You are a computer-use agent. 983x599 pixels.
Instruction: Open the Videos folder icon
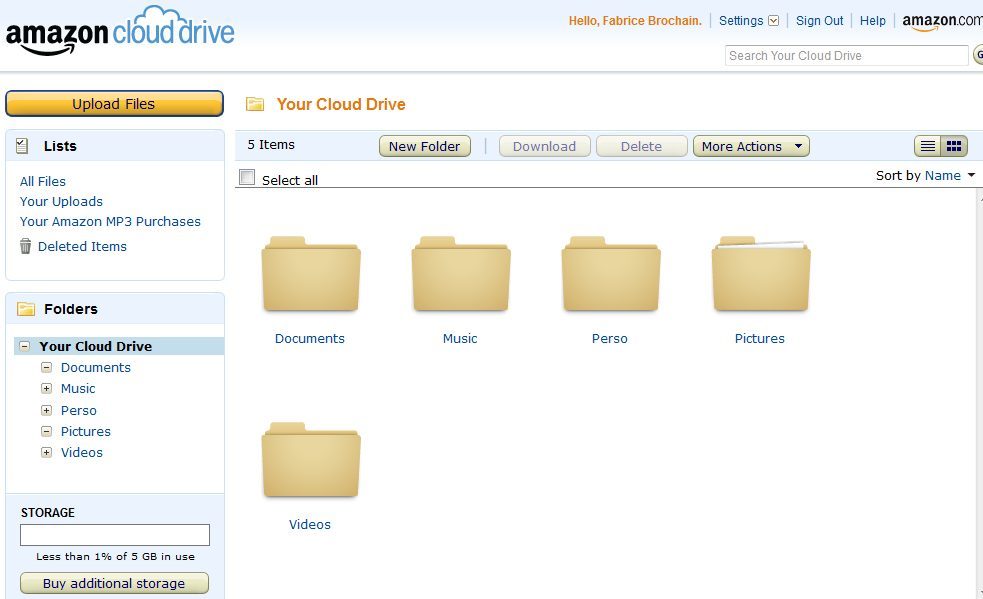(x=310, y=461)
